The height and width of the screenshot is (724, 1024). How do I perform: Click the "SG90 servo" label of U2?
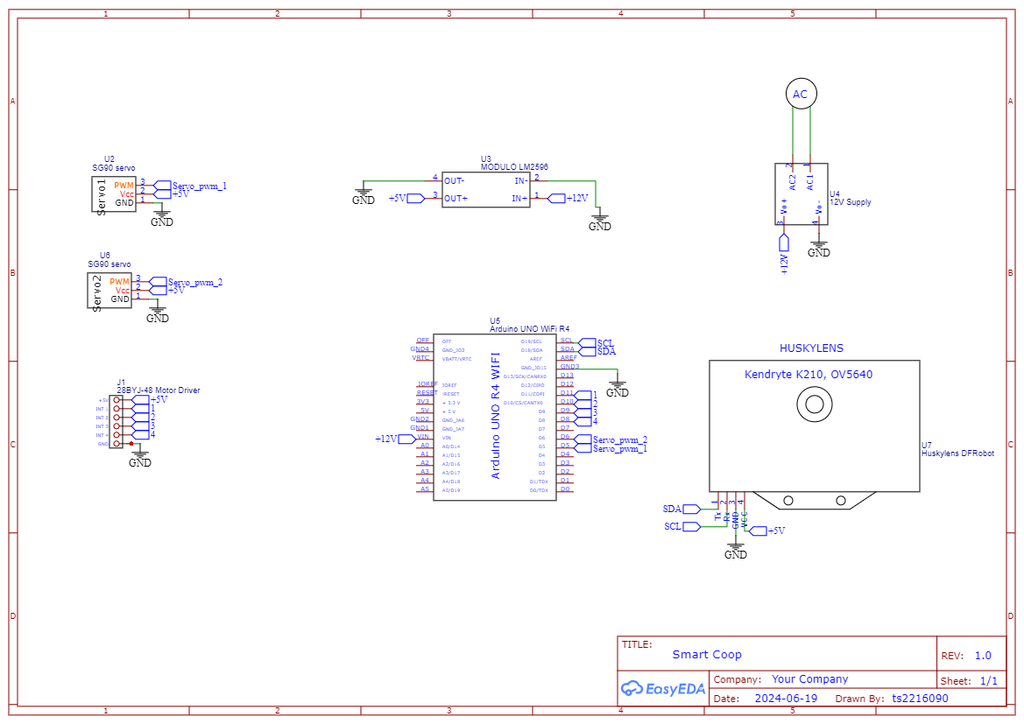click(x=114, y=168)
